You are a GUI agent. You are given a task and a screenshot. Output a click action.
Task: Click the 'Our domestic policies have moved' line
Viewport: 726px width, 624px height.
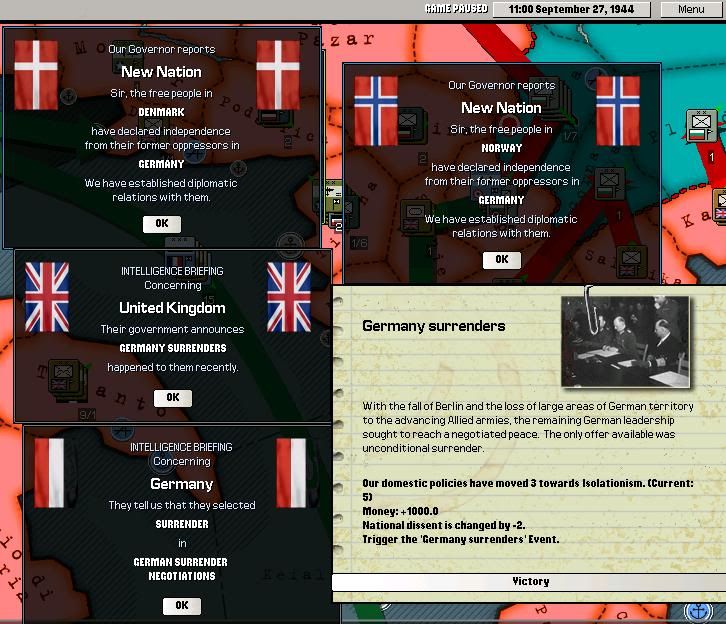[528, 490]
